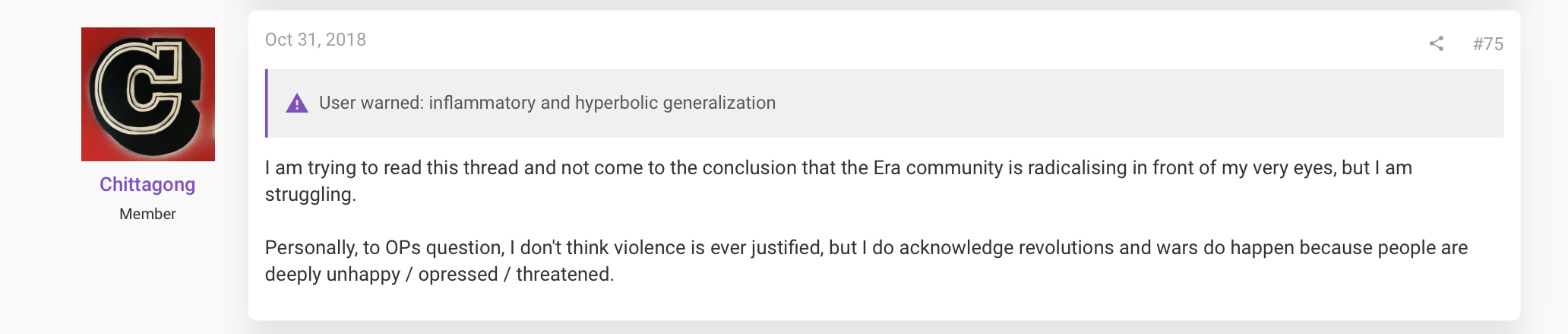Click the phrase 'hyperbolic generalization' in the warning
The width and height of the screenshot is (1568, 334).
tap(675, 103)
